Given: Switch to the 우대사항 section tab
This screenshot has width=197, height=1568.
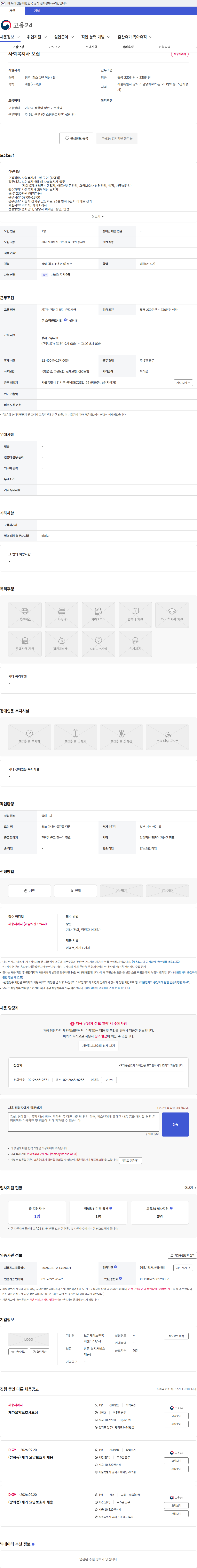Looking at the screenshot, I should tap(91, 47).
